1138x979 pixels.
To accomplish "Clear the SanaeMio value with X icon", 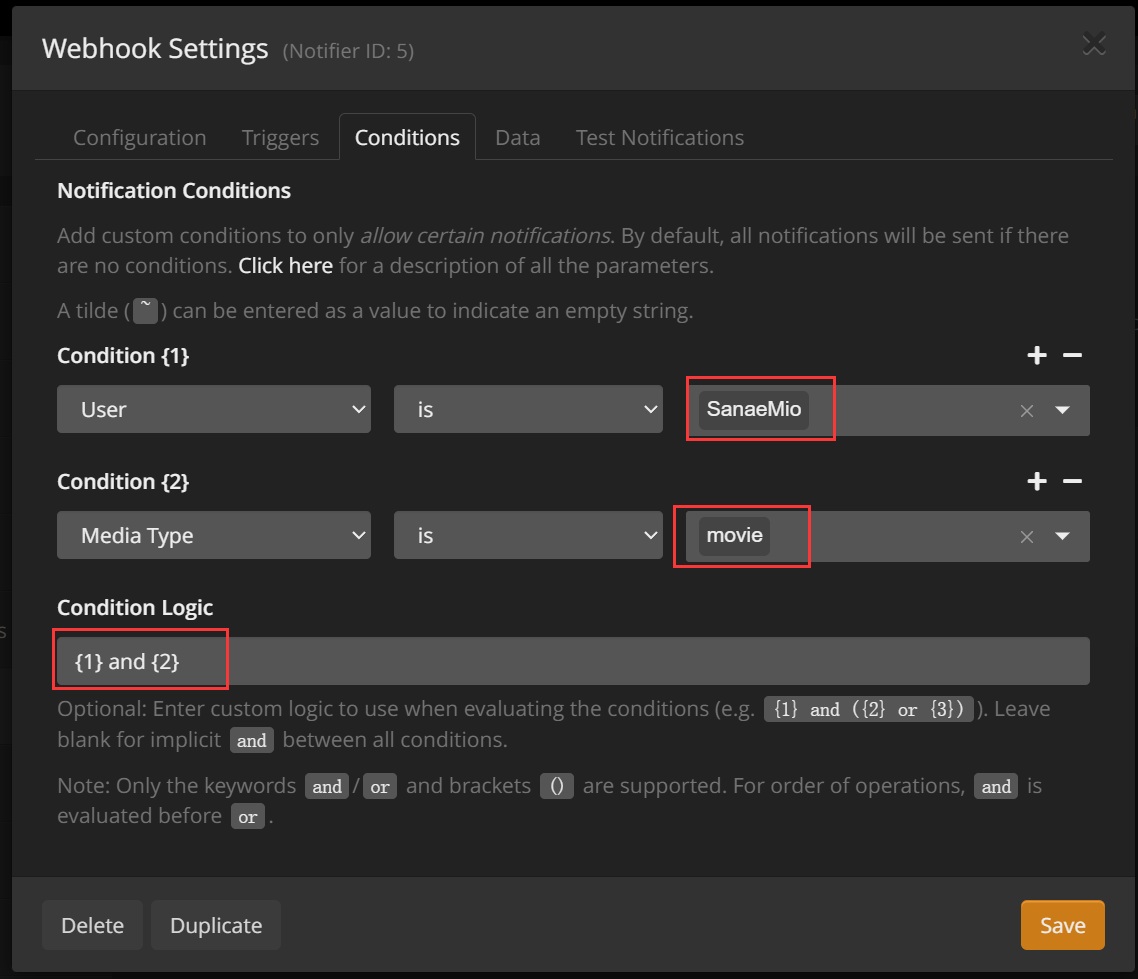I will [x=1026, y=411].
